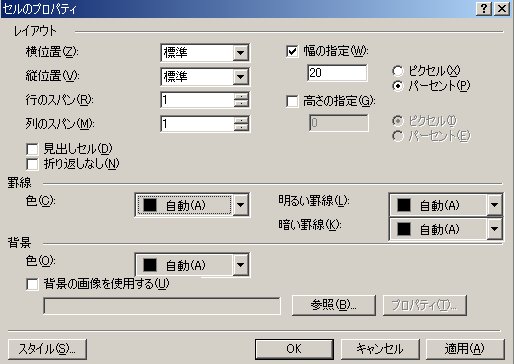The width and height of the screenshot is (514, 364).
Task: Increase the 行のスパン spinner value
Action: point(241,96)
